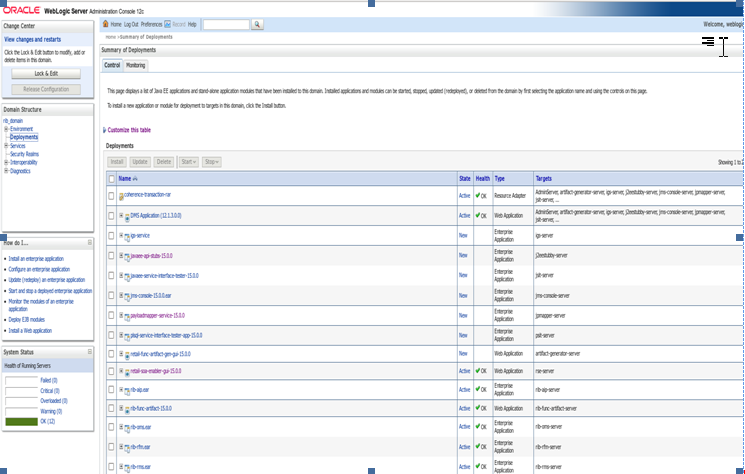This screenshot has height=474, width=745.
Task: Collapse the System Status panel icon
Action: (x=89, y=352)
